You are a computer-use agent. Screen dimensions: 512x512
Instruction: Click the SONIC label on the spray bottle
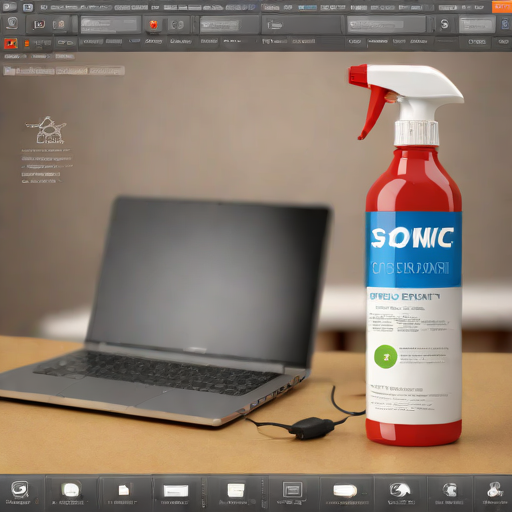pyautogui.click(x=413, y=238)
